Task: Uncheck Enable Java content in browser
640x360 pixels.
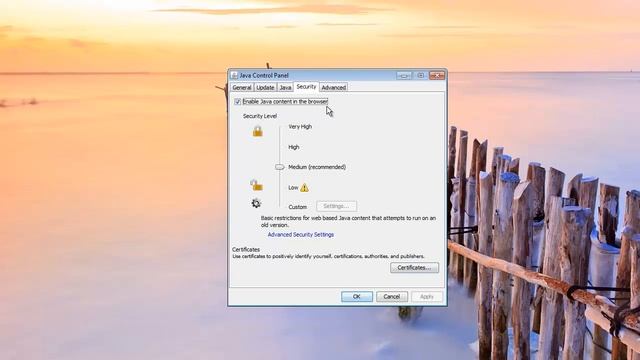Action: coord(238,102)
